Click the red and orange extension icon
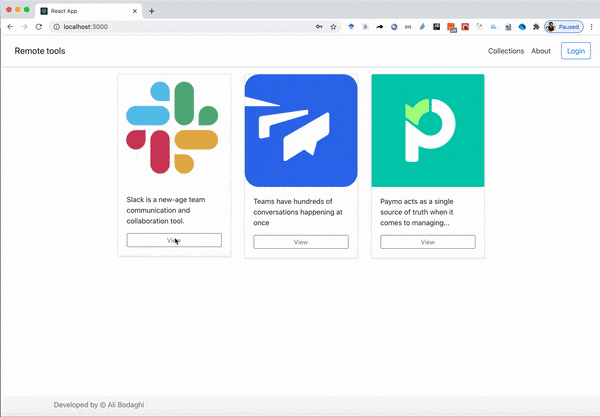Image resolution: width=600 pixels, height=417 pixels. [x=452, y=27]
